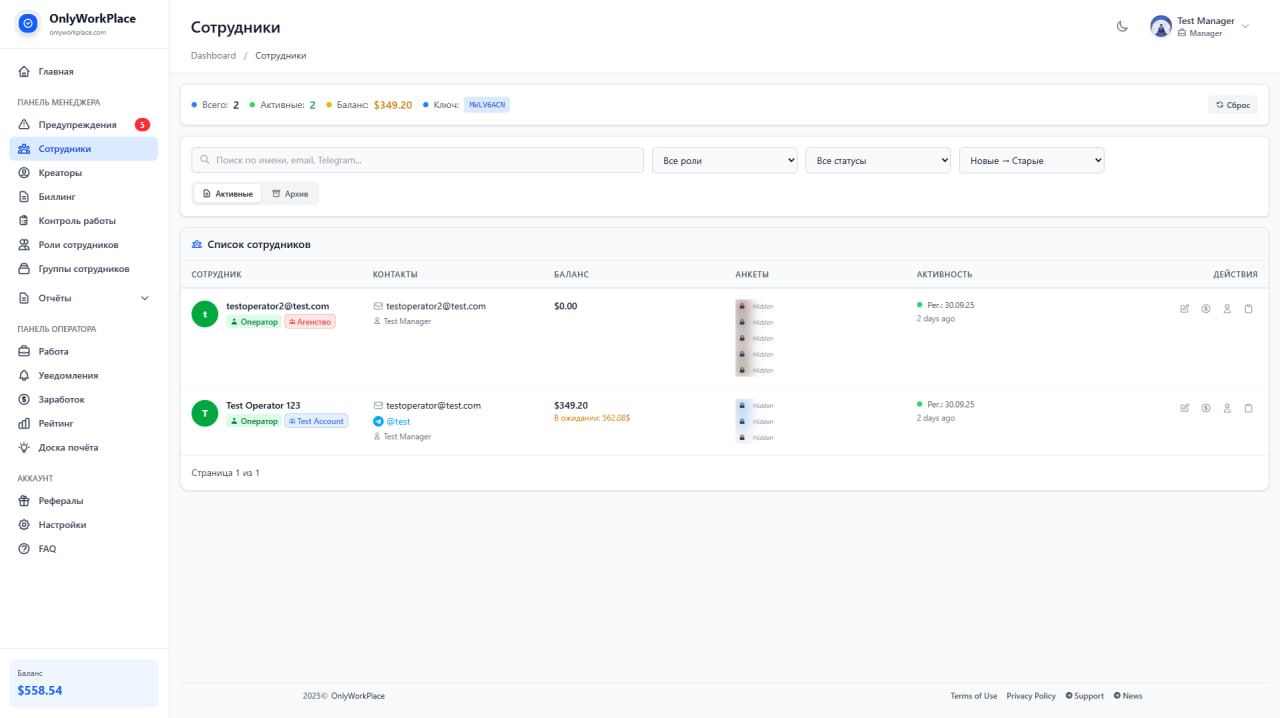Click the green T avatar of Test Operator 123
The image size is (1280, 718).
click(x=204, y=413)
